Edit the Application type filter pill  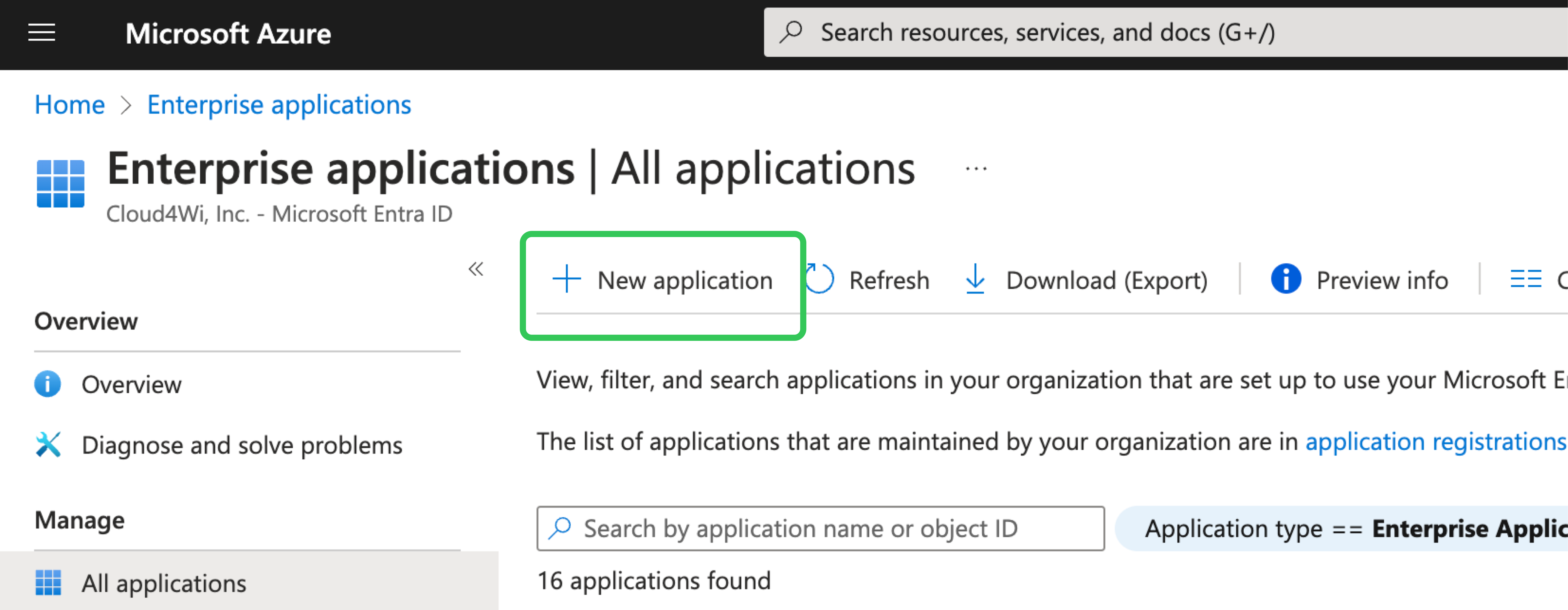pyautogui.click(x=1342, y=528)
